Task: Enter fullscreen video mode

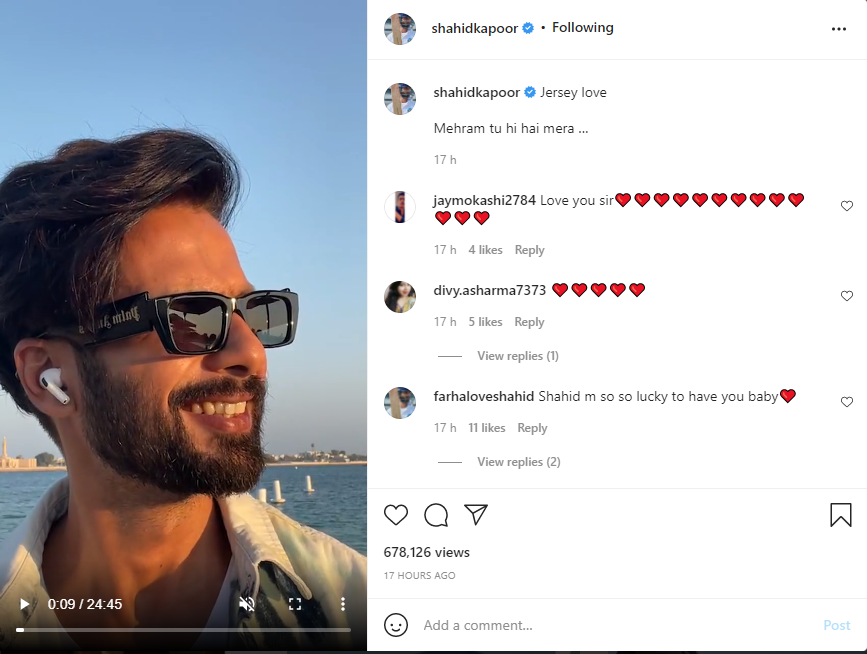Action: tap(295, 604)
